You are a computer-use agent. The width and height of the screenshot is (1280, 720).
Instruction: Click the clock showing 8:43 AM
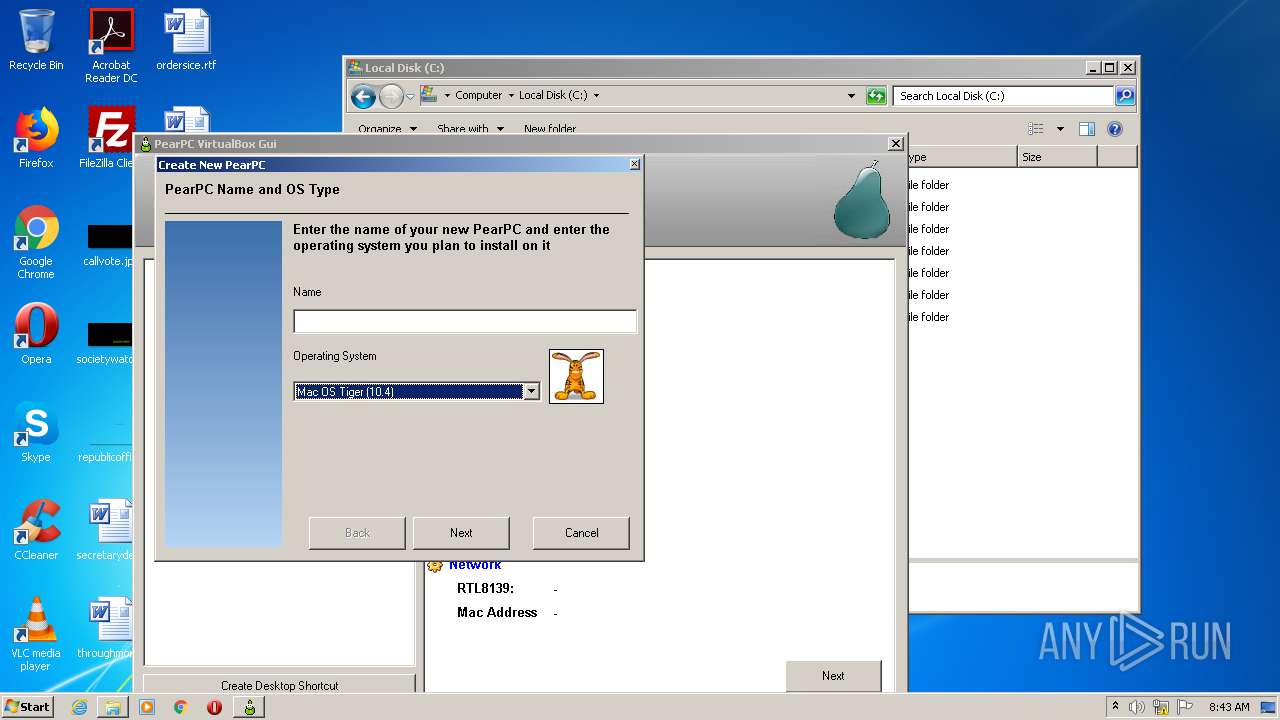click(1229, 707)
